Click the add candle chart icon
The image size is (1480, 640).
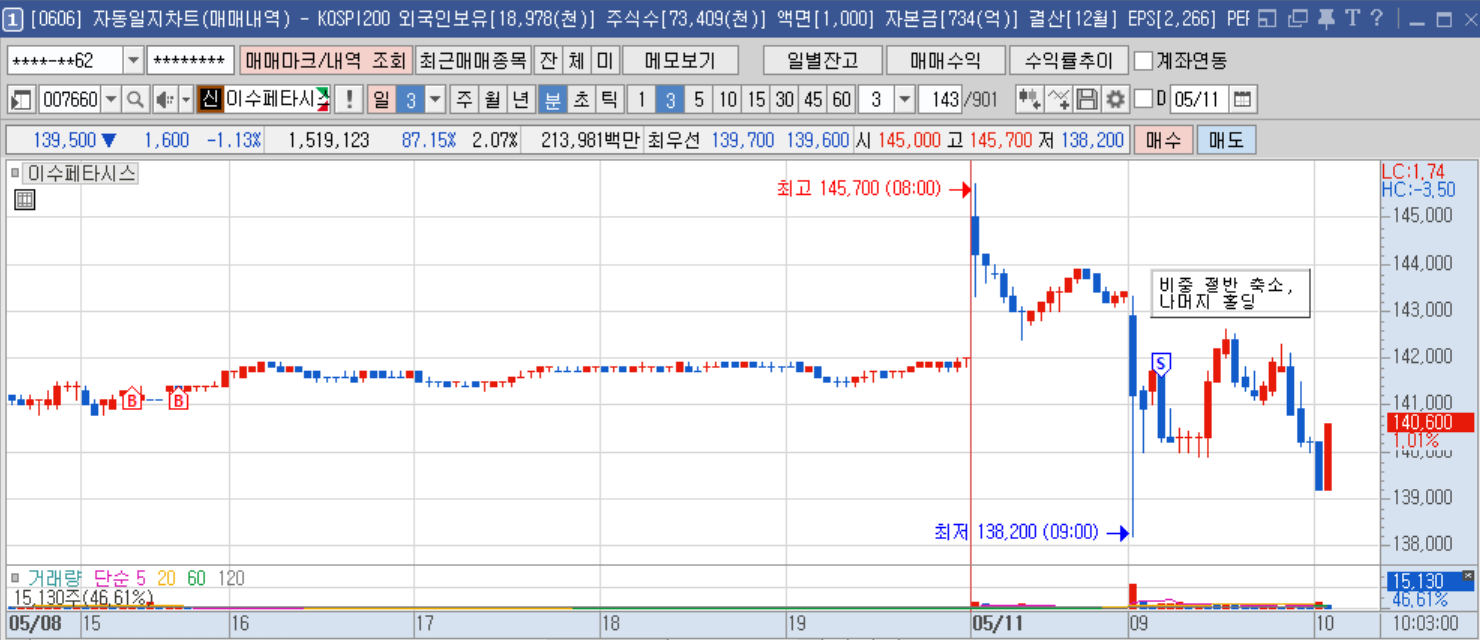coord(1029,99)
